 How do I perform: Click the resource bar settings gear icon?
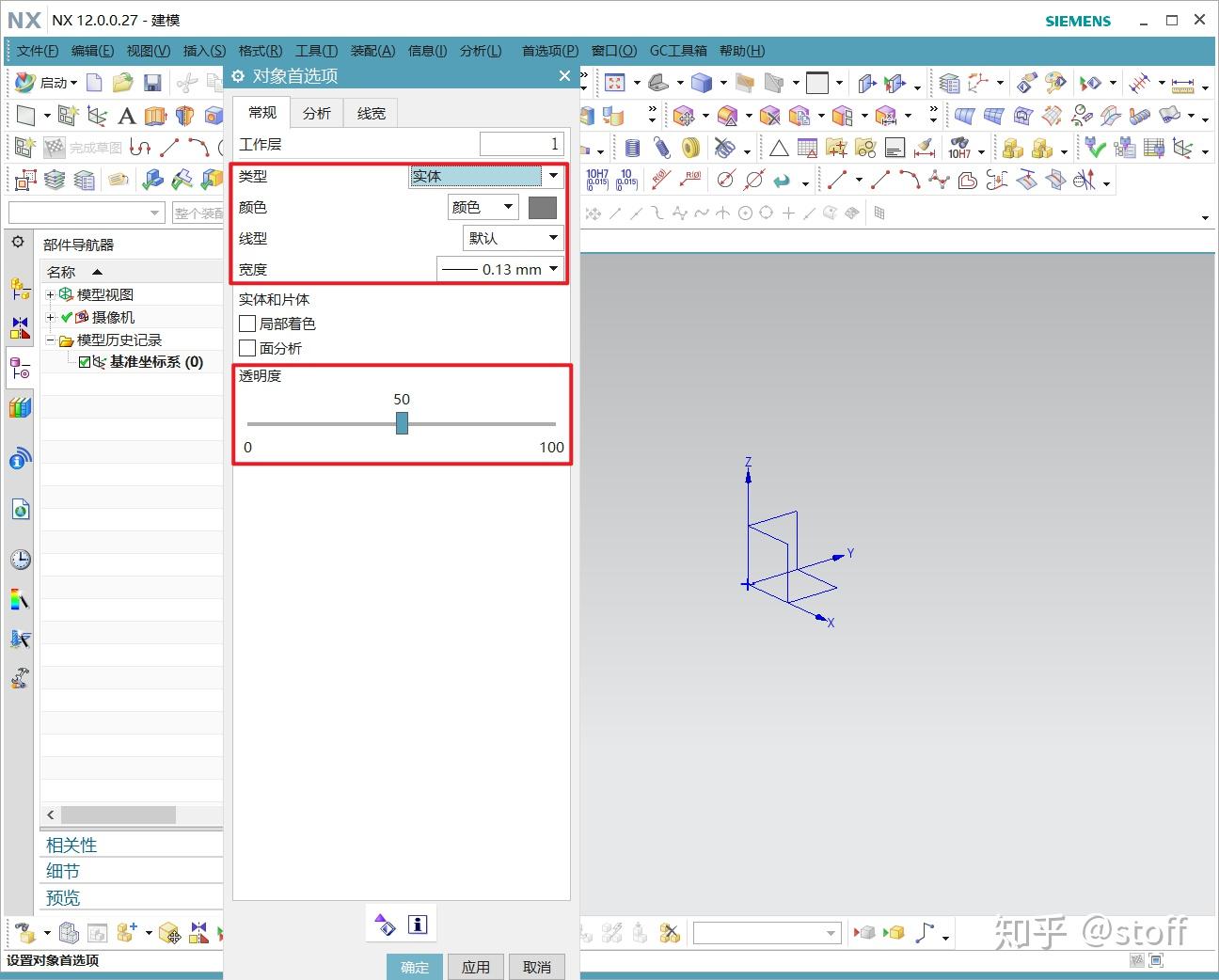[18, 243]
